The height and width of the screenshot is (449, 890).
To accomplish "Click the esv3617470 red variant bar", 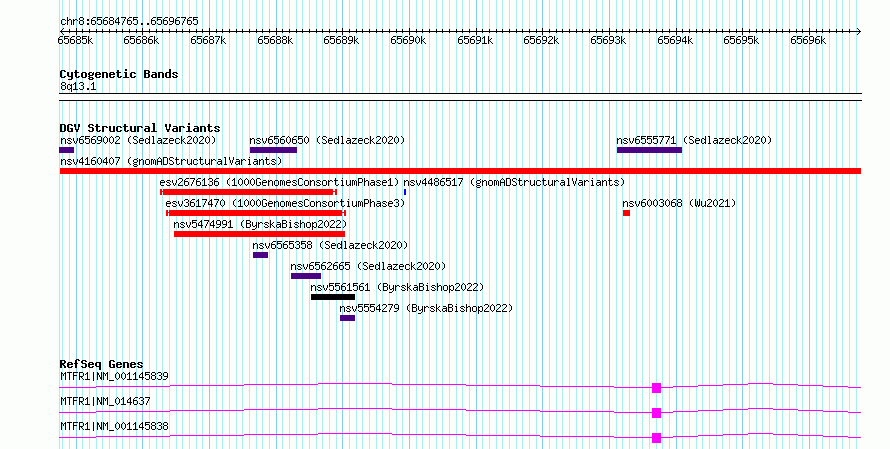I will point(256,213).
